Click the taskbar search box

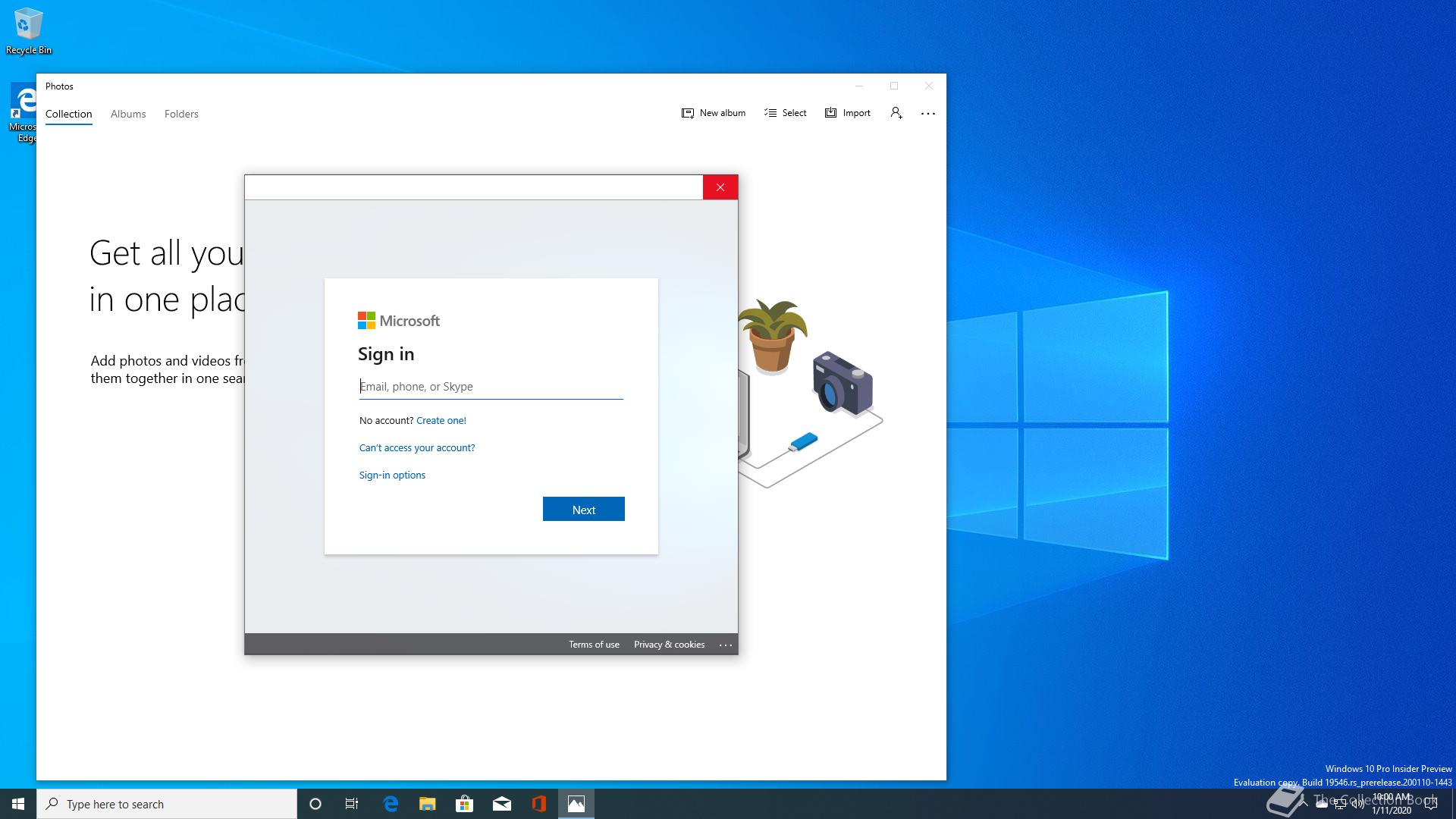click(167, 804)
